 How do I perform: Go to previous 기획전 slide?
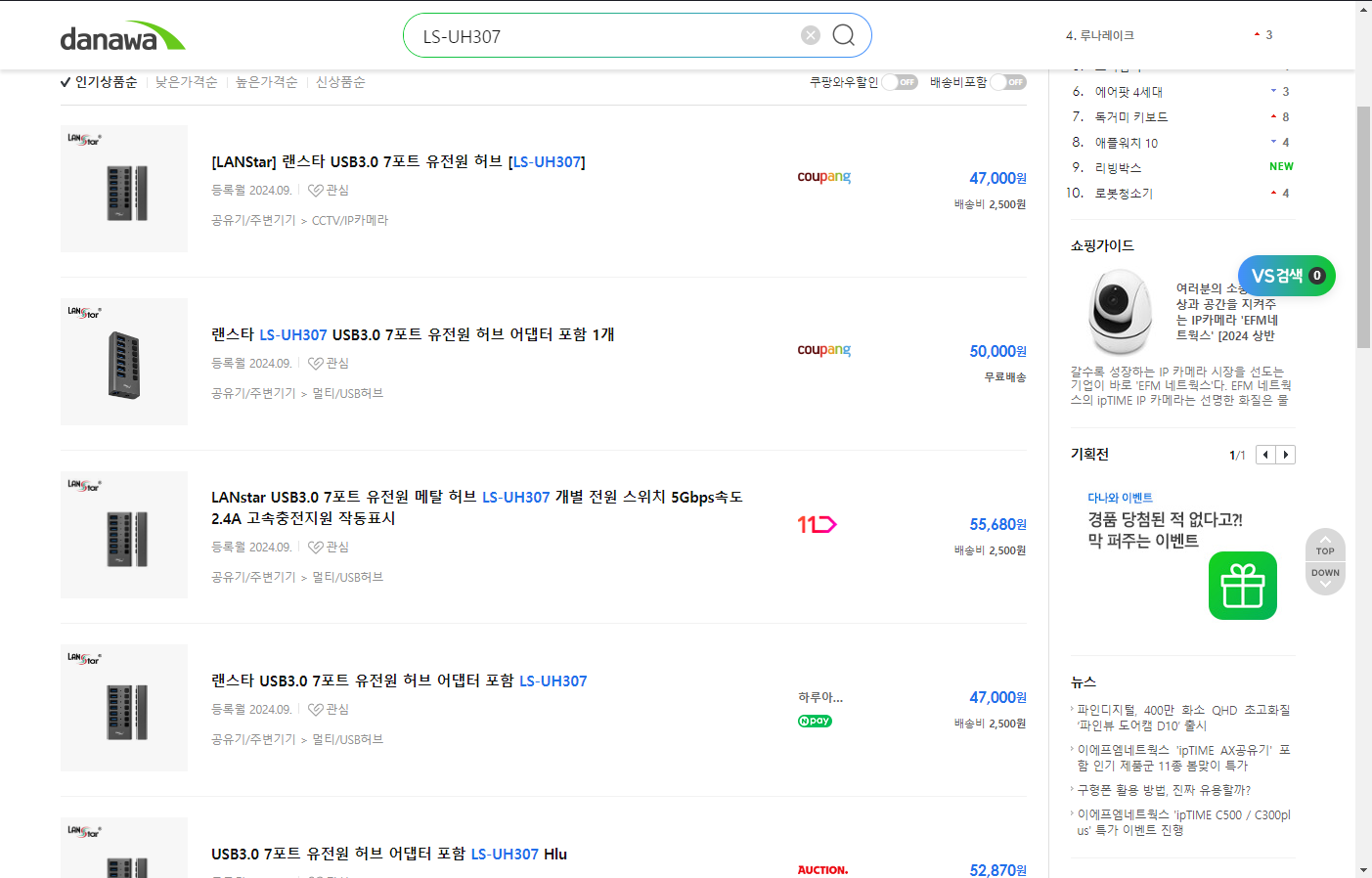pos(1265,455)
